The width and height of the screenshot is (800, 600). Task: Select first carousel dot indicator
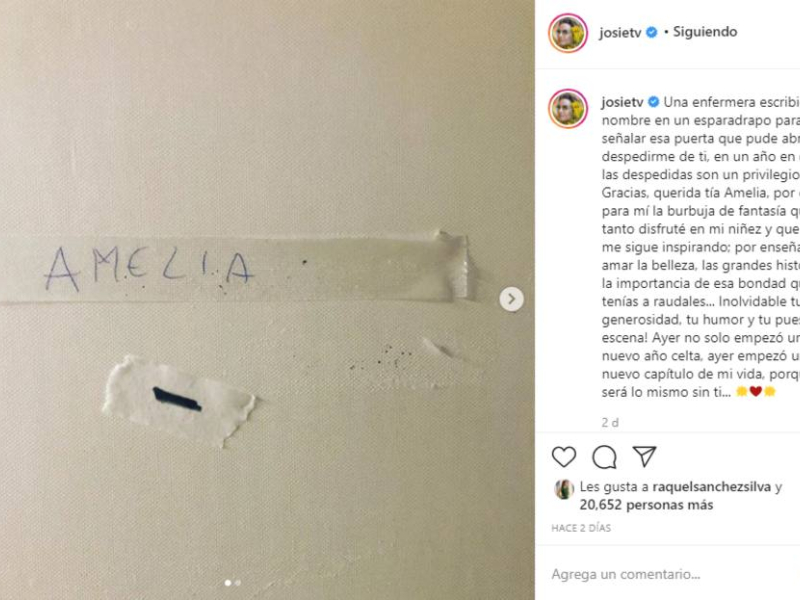tap(228, 582)
